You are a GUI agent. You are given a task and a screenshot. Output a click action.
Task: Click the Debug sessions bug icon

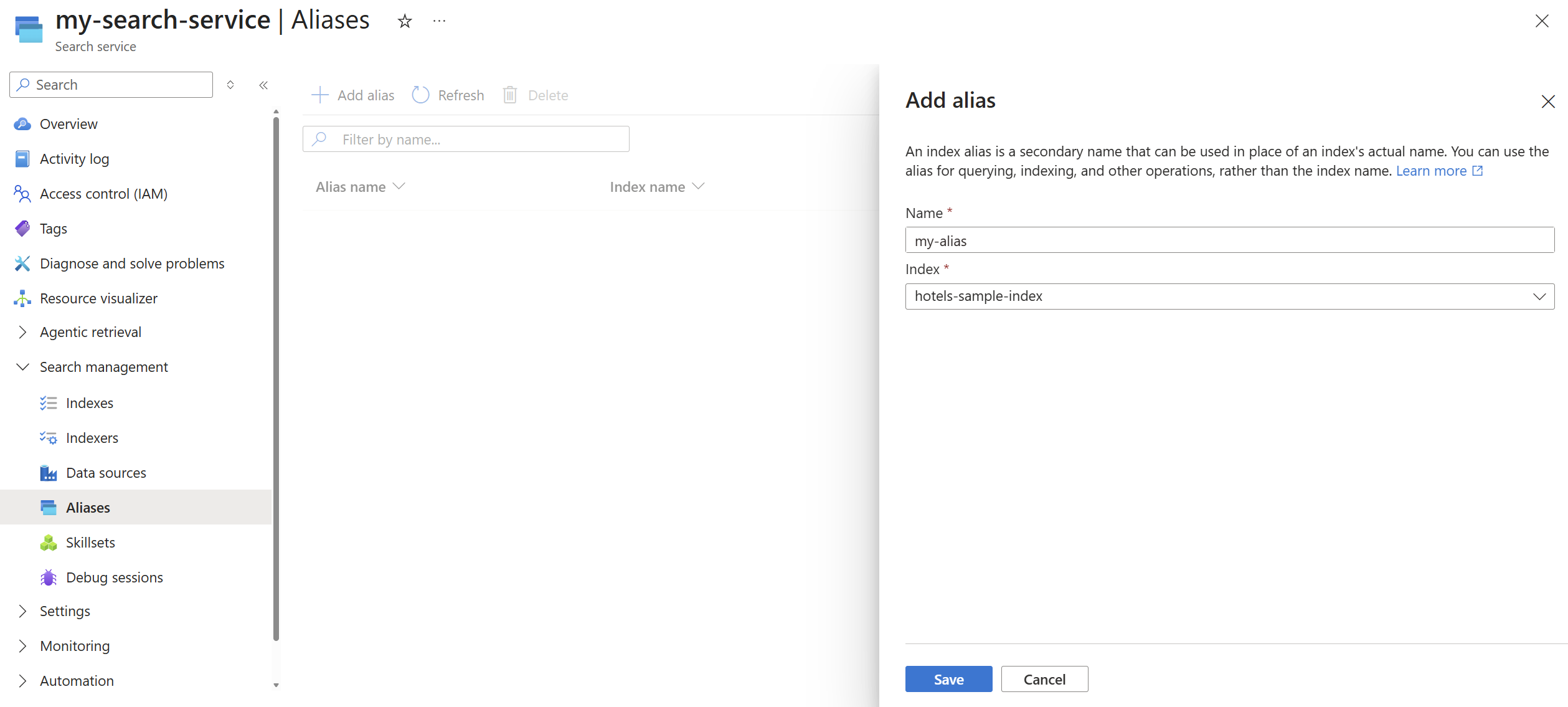coord(49,577)
